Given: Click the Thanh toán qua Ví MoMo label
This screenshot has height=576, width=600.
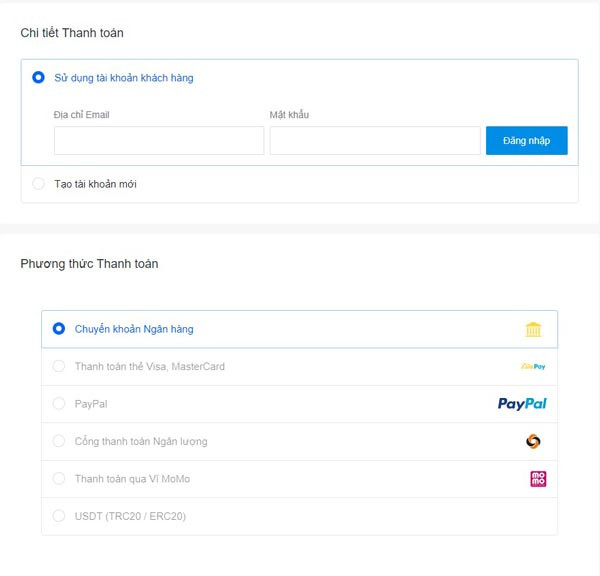Looking at the screenshot, I should tap(132, 479).
